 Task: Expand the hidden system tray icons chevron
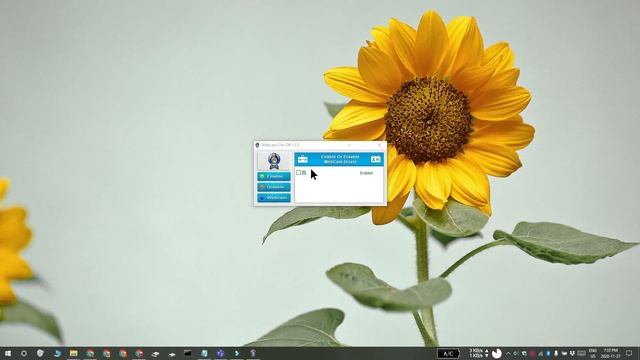pyautogui.click(x=508, y=353)
